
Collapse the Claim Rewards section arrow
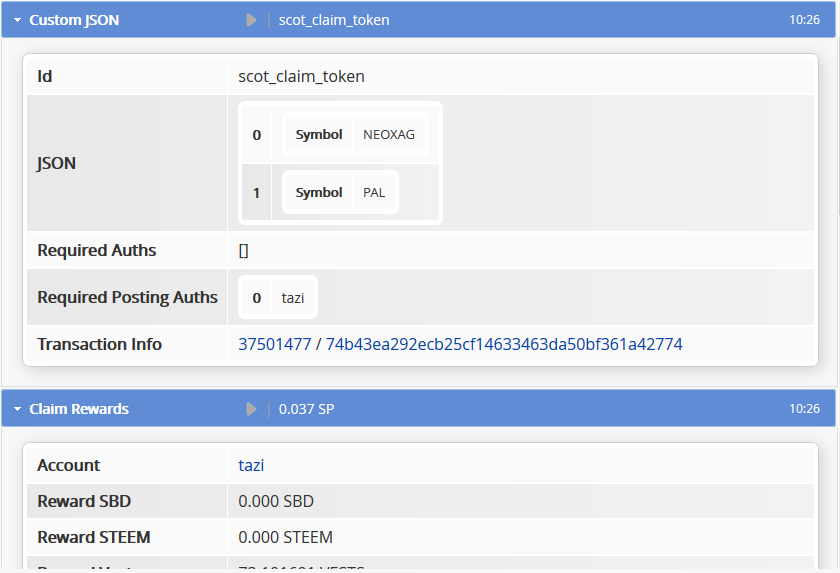click(x=17, y=409)
